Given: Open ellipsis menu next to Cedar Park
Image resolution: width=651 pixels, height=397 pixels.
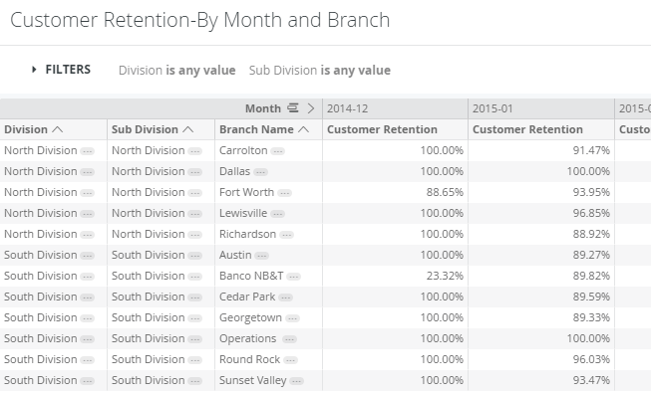Looking at the screenshot, I should 285,297.
